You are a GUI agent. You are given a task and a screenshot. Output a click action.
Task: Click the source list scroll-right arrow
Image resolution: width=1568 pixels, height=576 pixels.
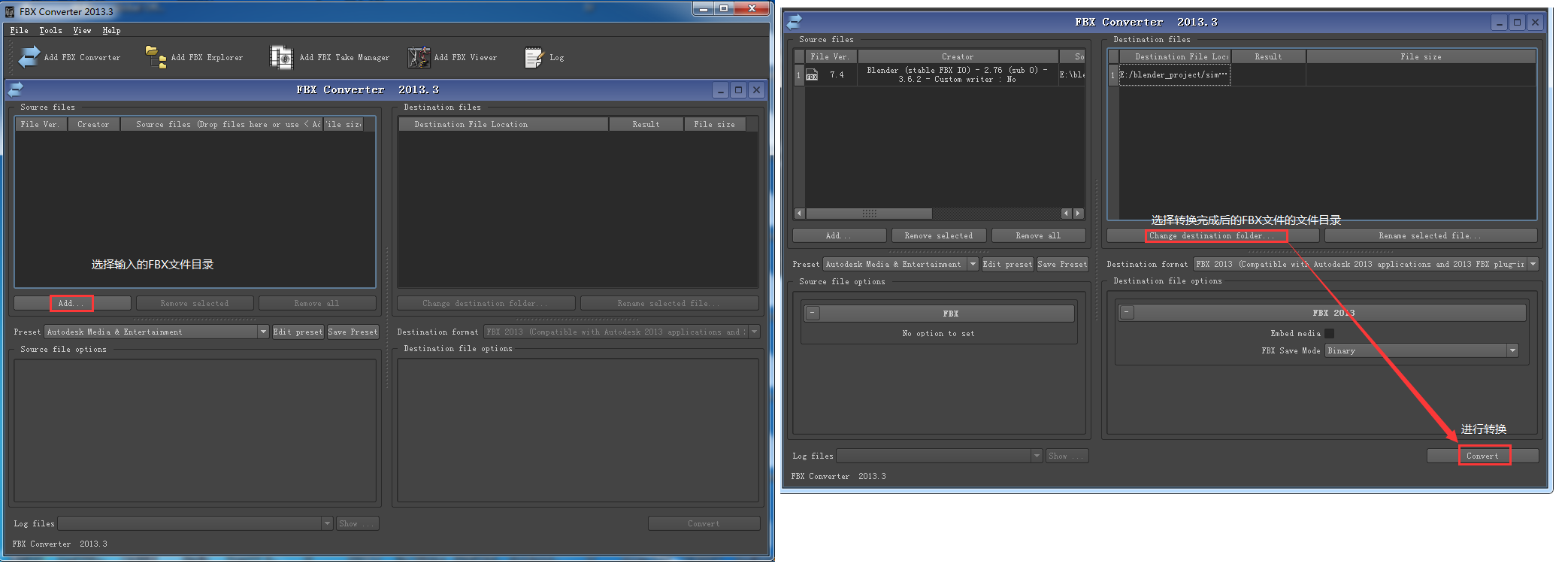coord(1079,214)
